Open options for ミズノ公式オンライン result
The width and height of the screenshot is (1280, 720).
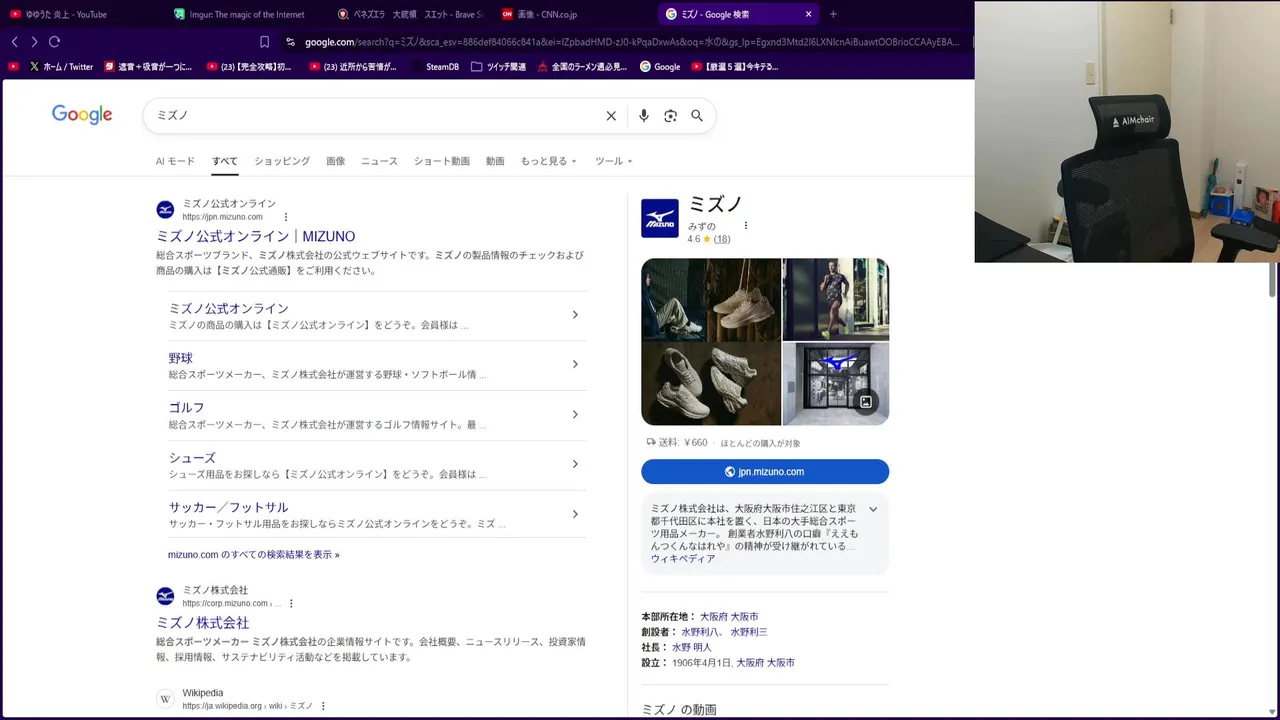point(286,217)
